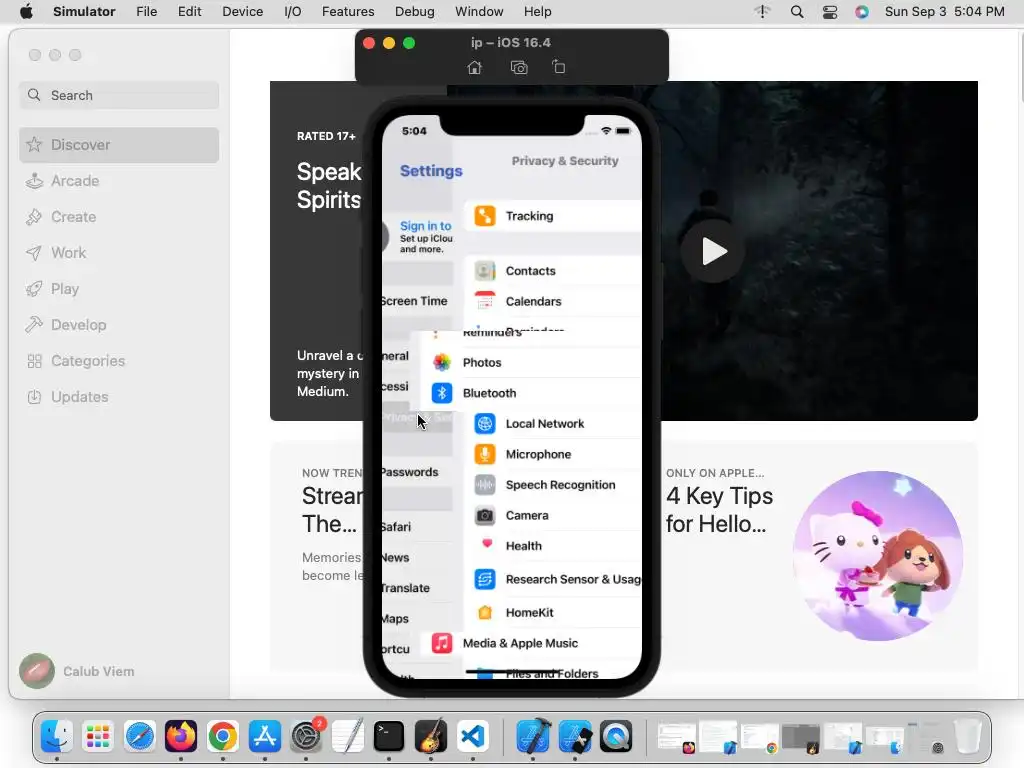1024x768 pixels.
Task: Open Research Sensor & Usage settings
Action: coord(552,579)
